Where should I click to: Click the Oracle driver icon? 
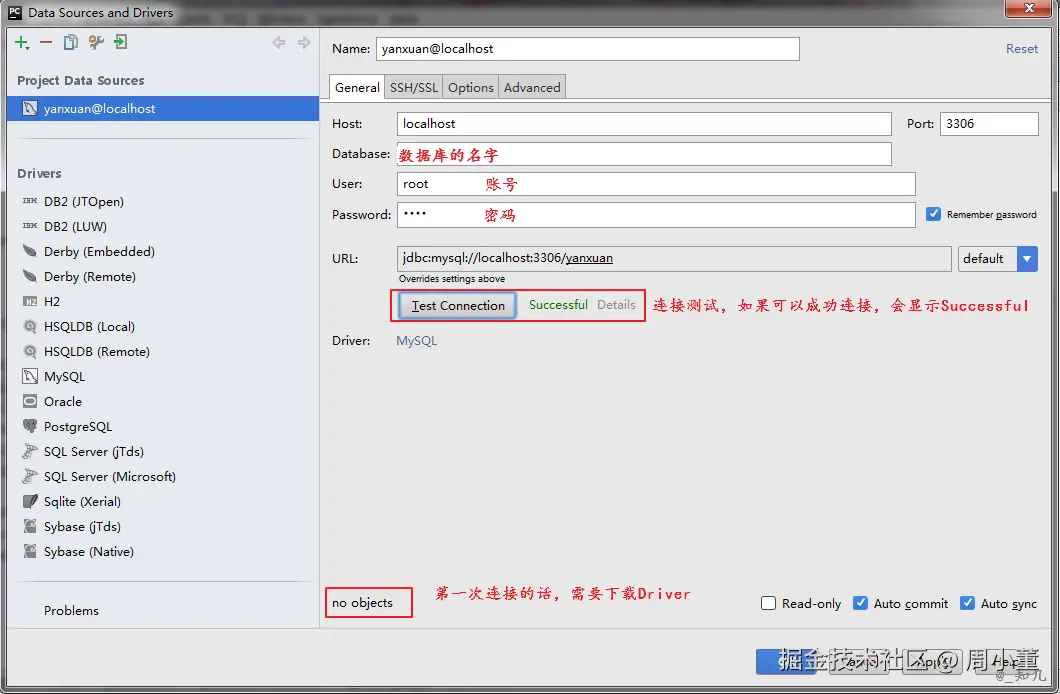[30, 401]
